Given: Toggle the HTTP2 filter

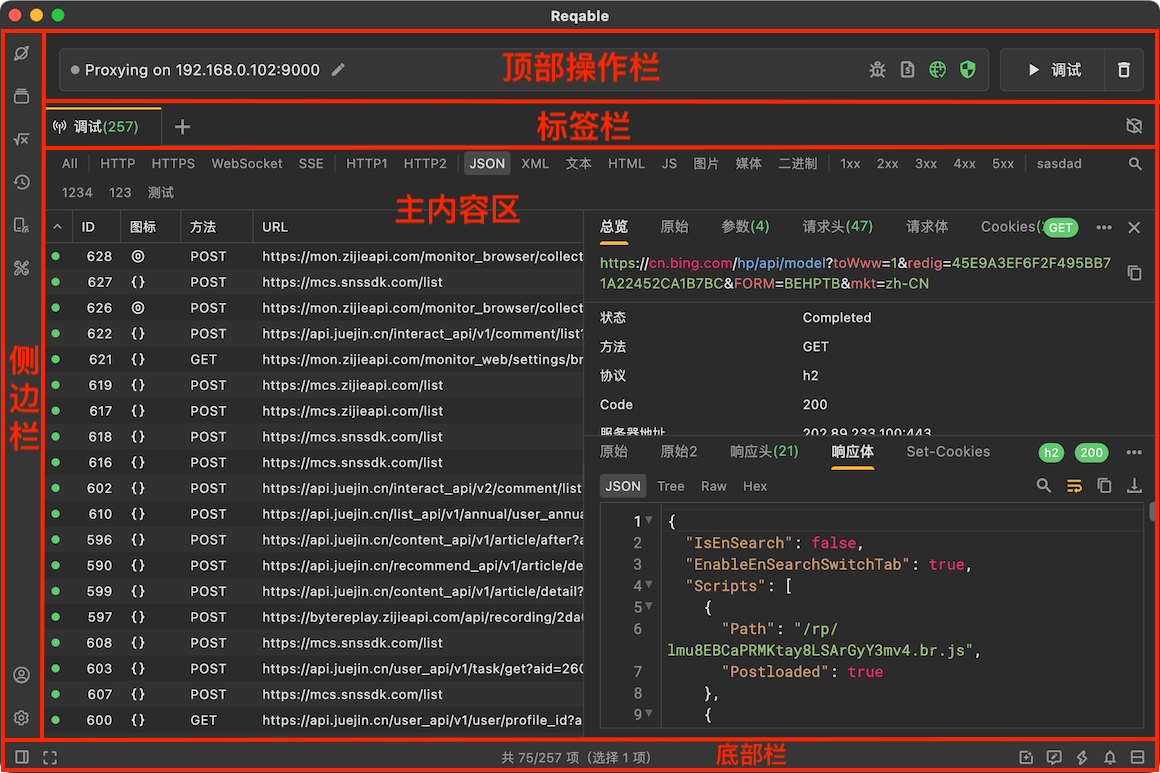Looking at the screenshot, I should tap(425, 163).
